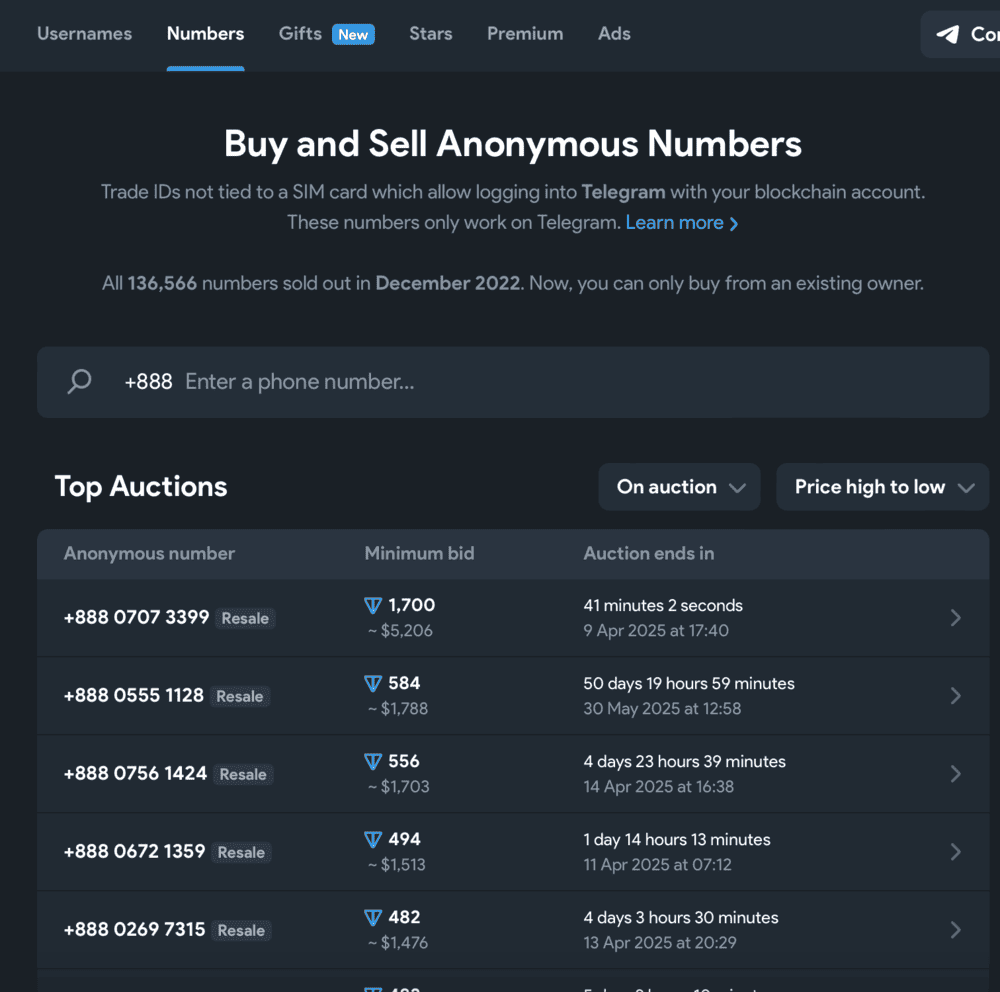Open number +888 0707 3399
This screenshot has width=1000, height=992.
coord(136,618)
